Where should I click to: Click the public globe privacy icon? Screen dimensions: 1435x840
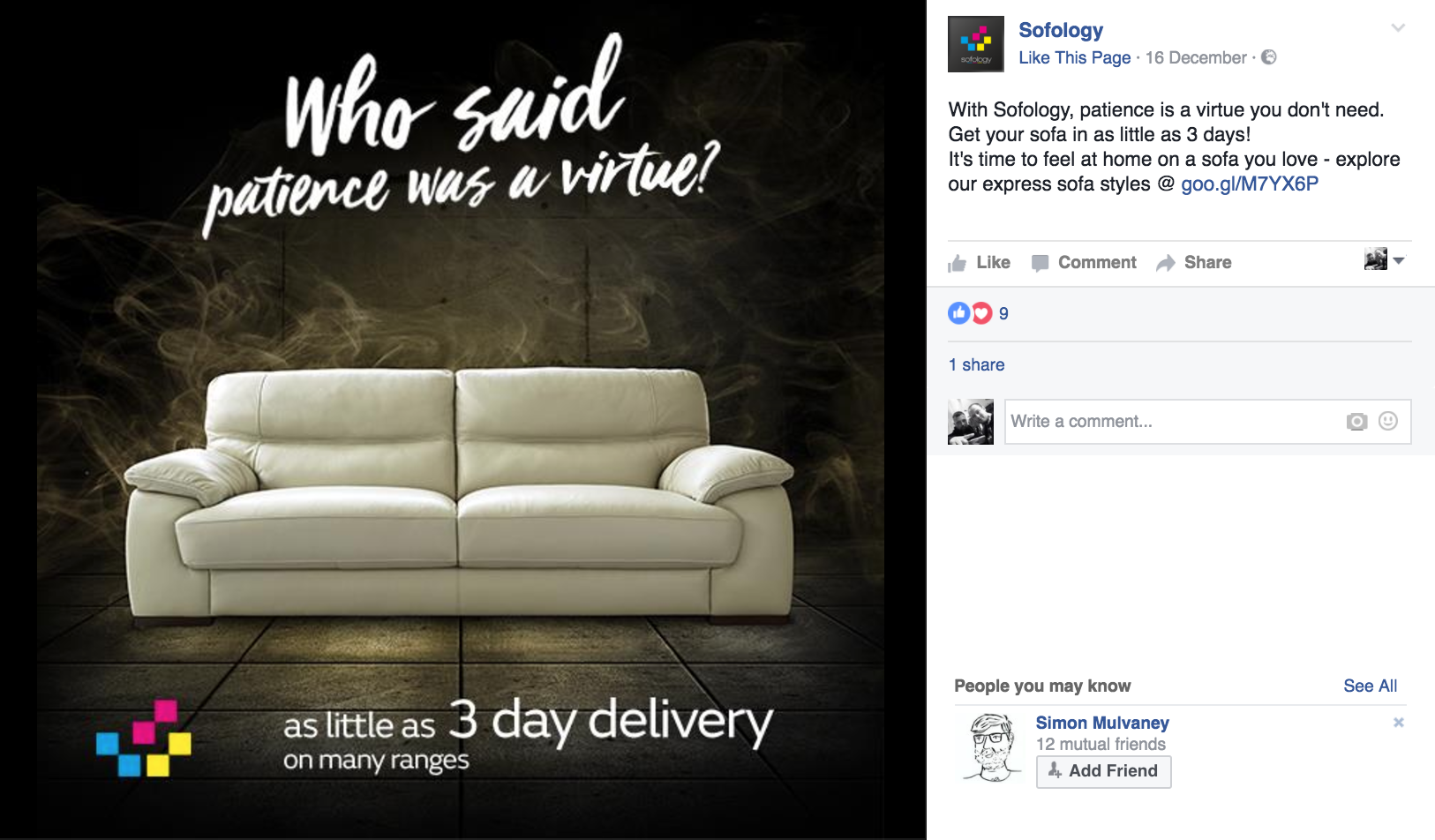coord(1269,57)
